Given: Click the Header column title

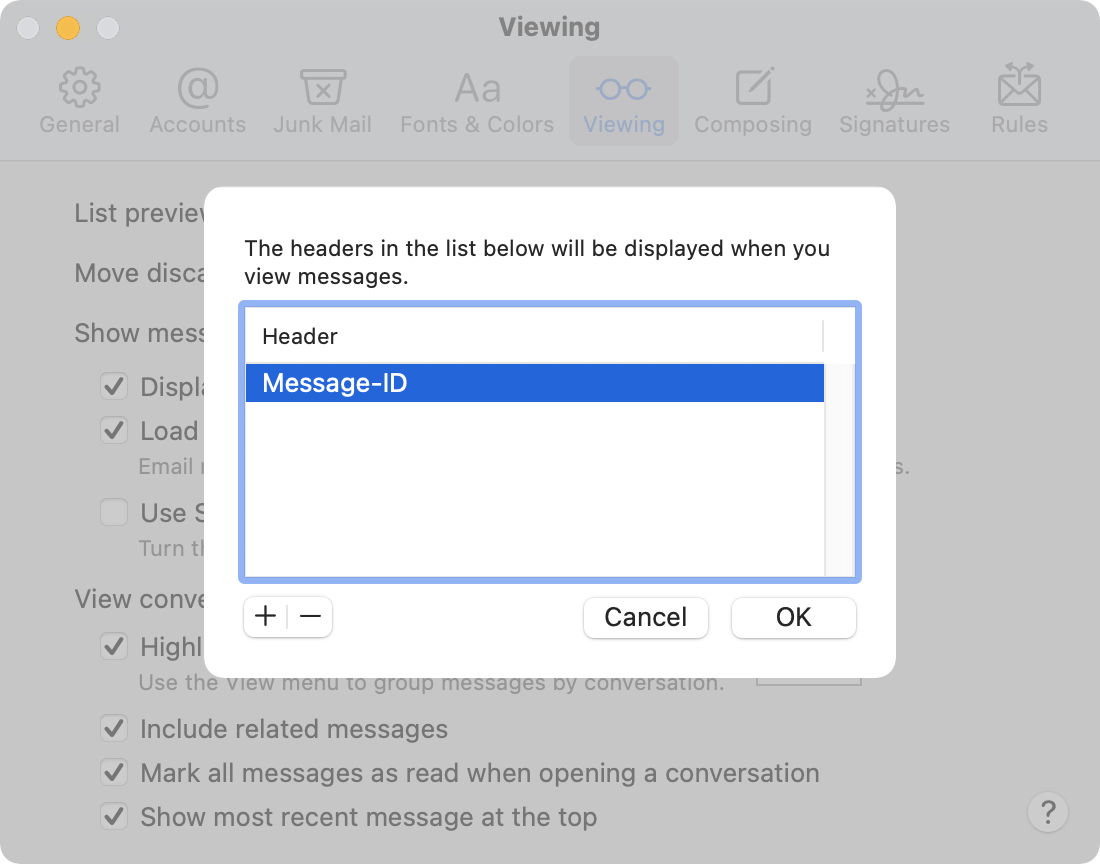Looking at the screenshot, I should [x=300, y=337].
